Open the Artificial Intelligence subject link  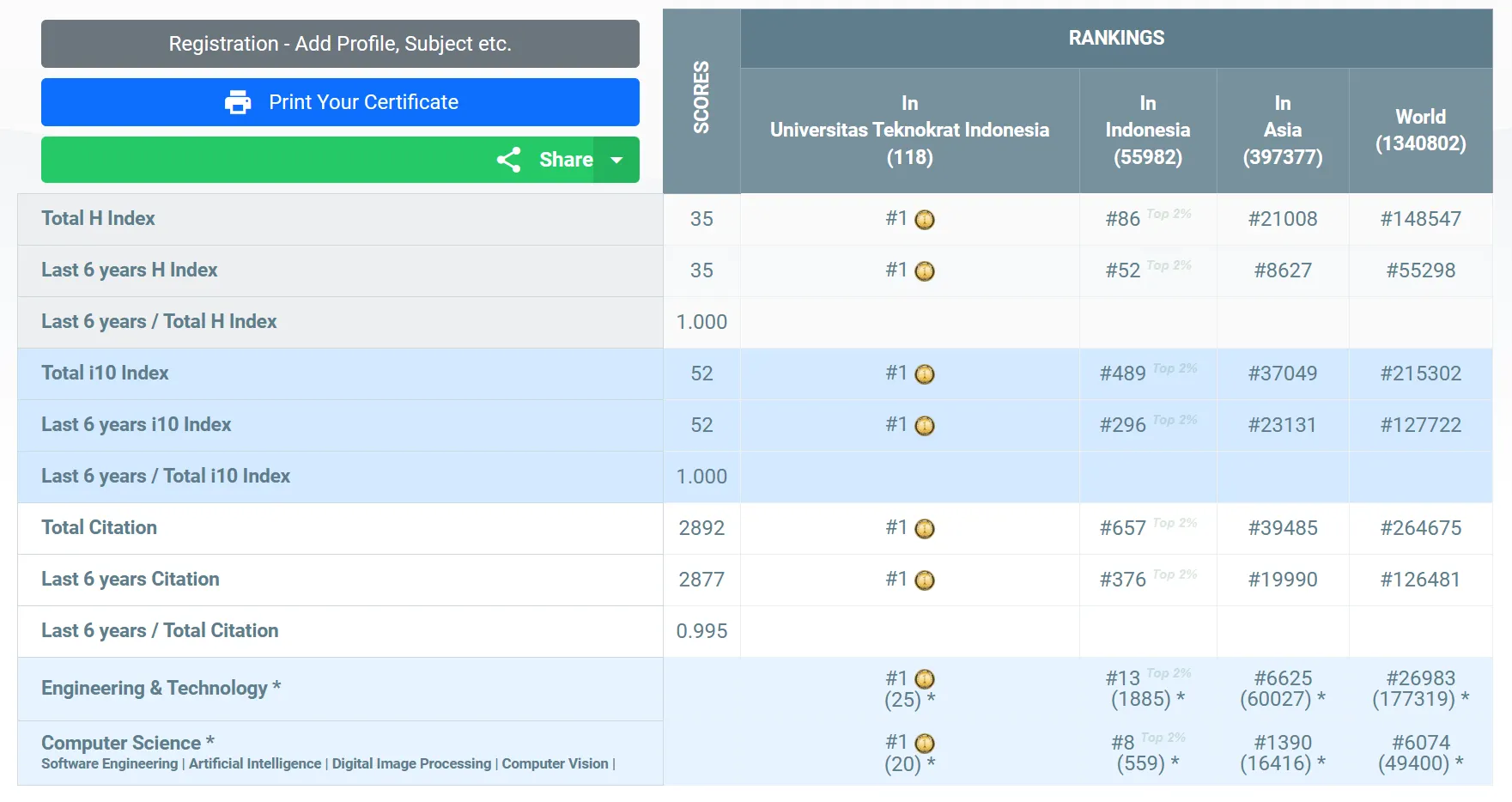[x=255, y=764]
